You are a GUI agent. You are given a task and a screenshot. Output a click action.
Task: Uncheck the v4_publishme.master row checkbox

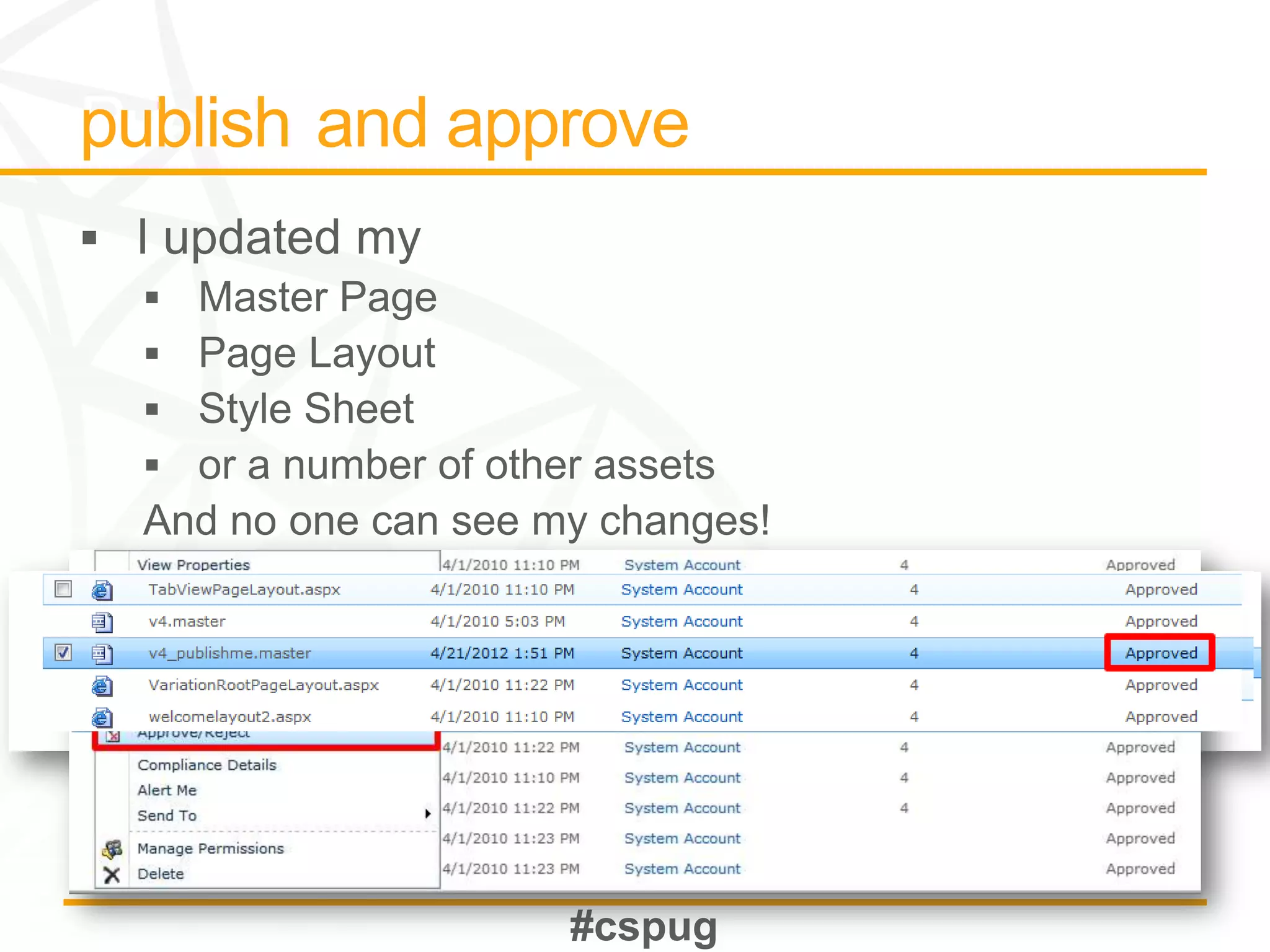(x=63, y=652)
